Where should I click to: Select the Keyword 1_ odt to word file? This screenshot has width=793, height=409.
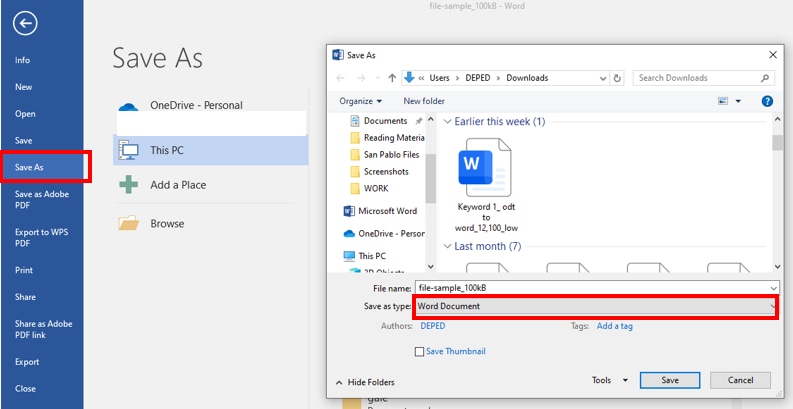click(486, 185)
